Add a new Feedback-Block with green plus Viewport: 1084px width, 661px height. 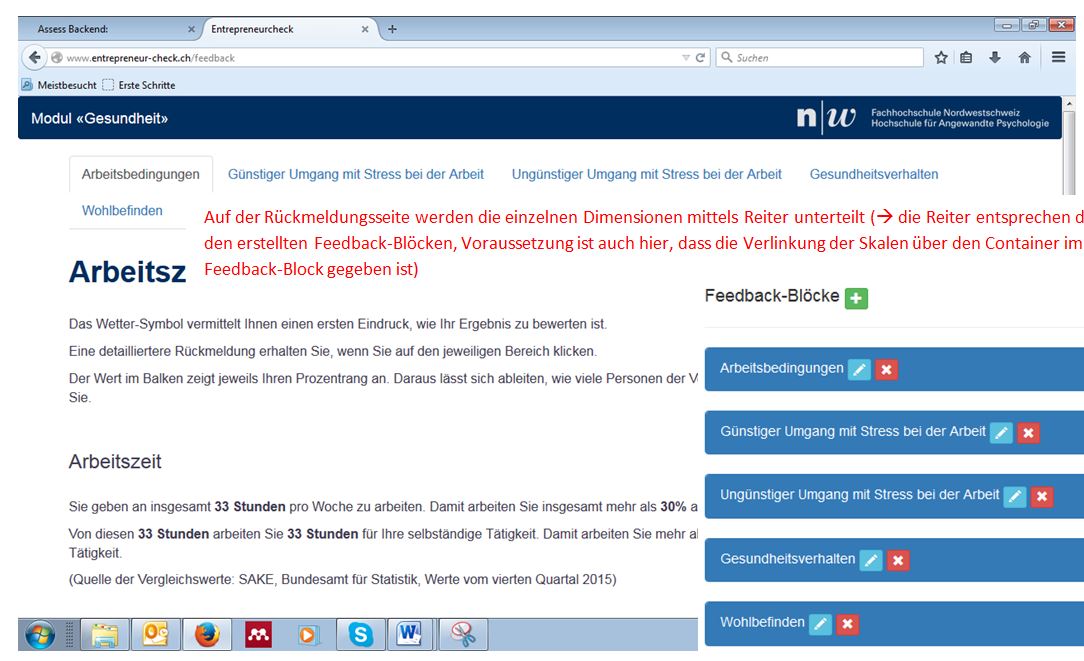point(856,298)
